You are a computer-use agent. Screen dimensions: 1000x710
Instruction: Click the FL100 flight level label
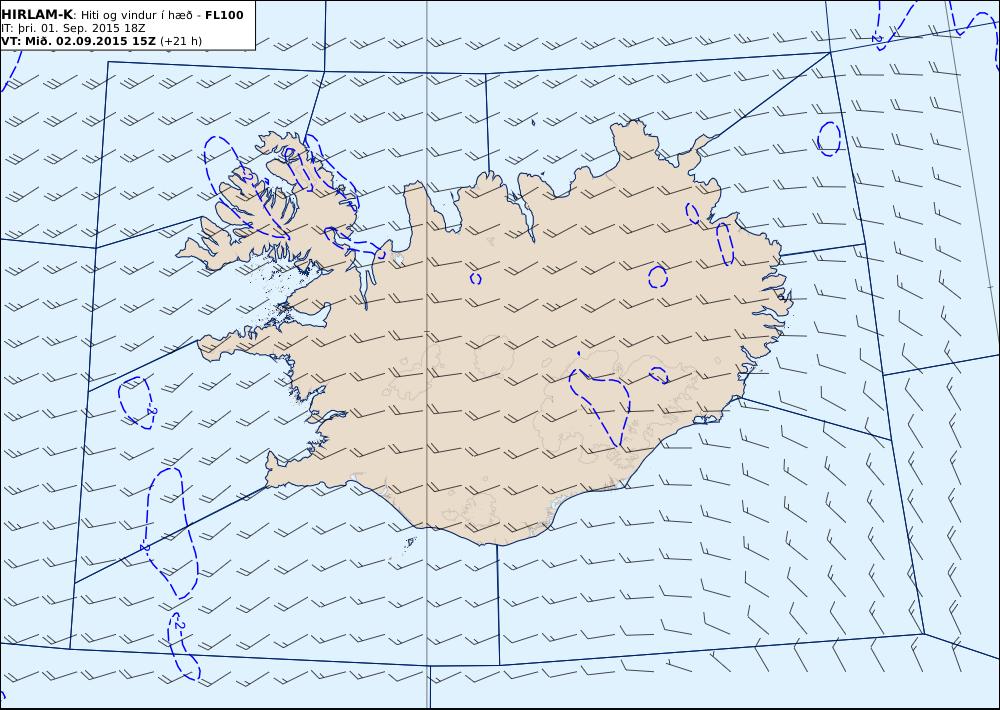[224, 15]
